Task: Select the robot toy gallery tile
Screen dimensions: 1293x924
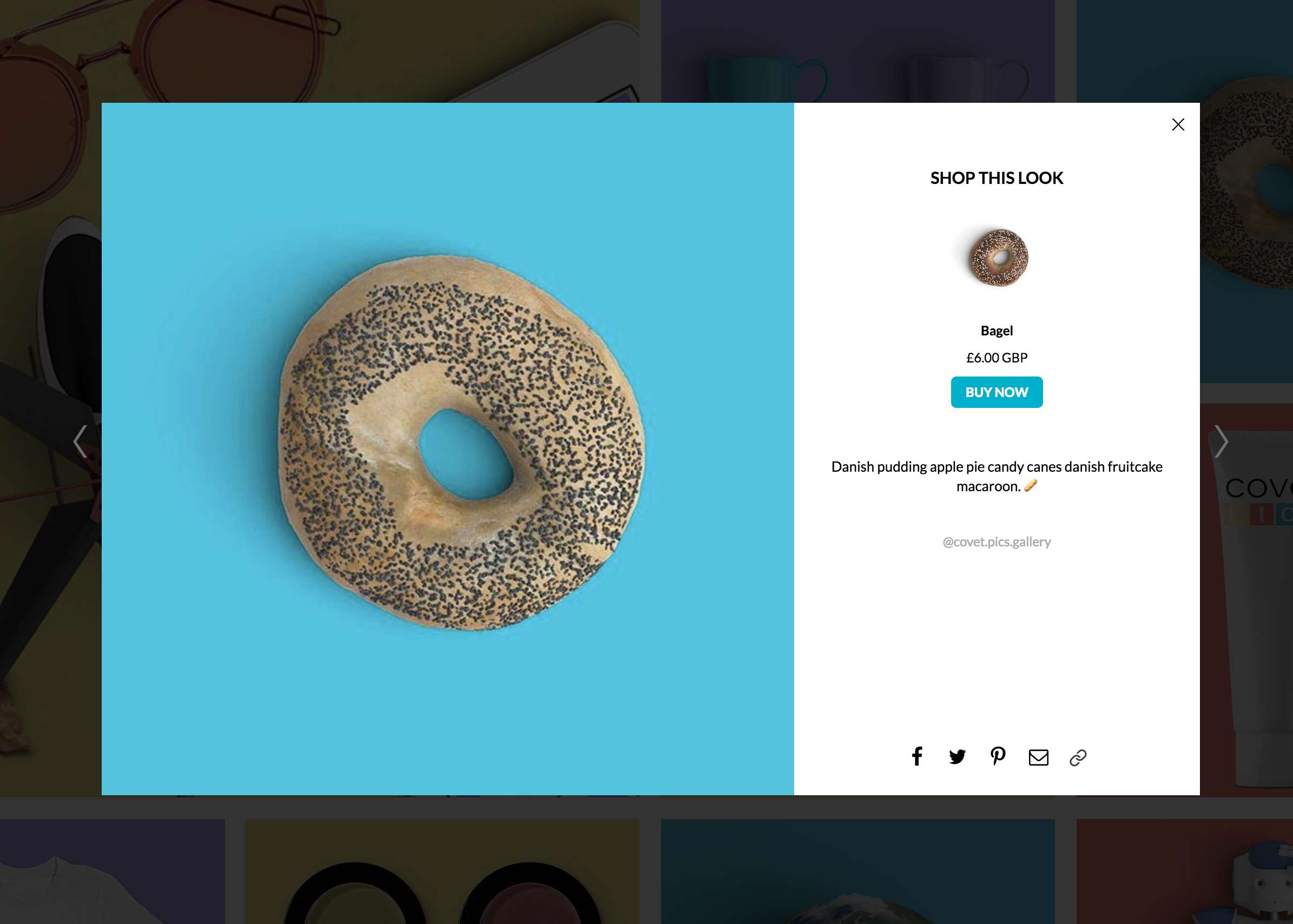Action: coord(1184,871)
